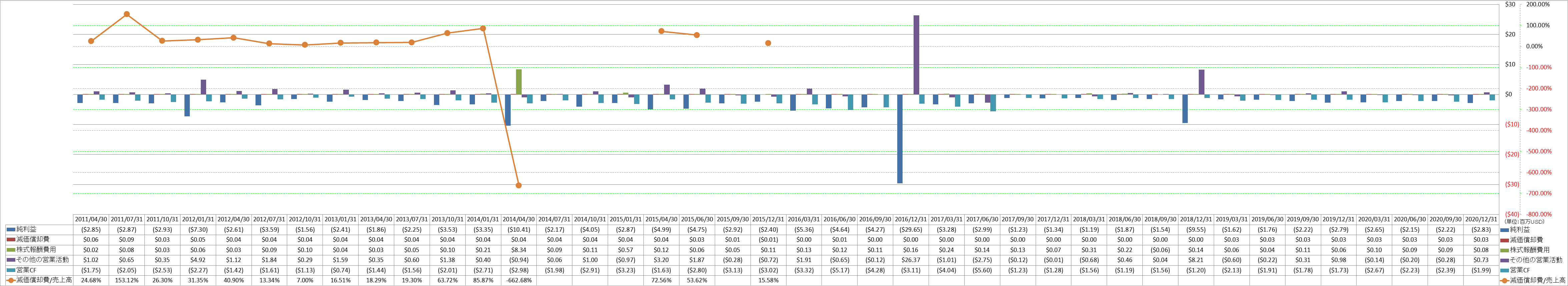Select the ($29.65) net income cell
The height and width of the screenshot is (286, 1568).
click(911, 229)
